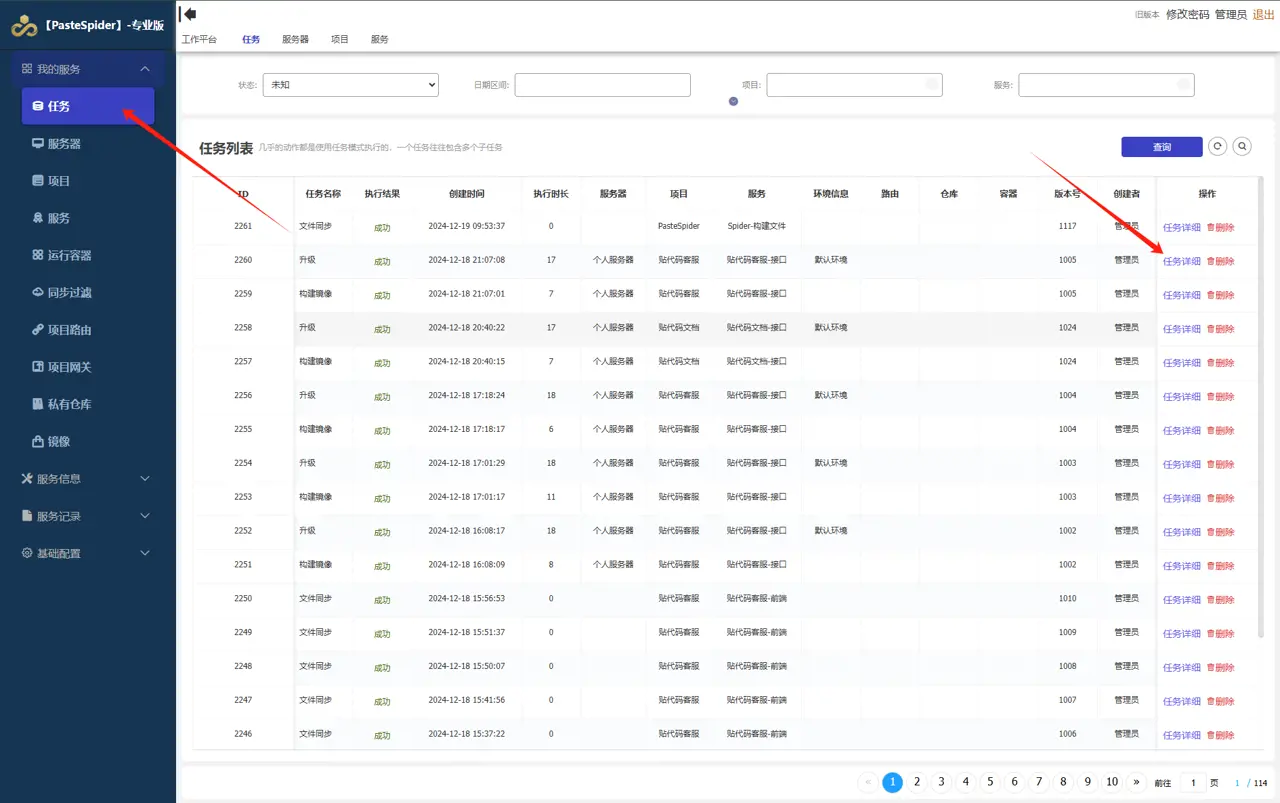Click the 版本号 1117 cell
The height and width of the screenshot is (803, 1280).
(1067, 226)
